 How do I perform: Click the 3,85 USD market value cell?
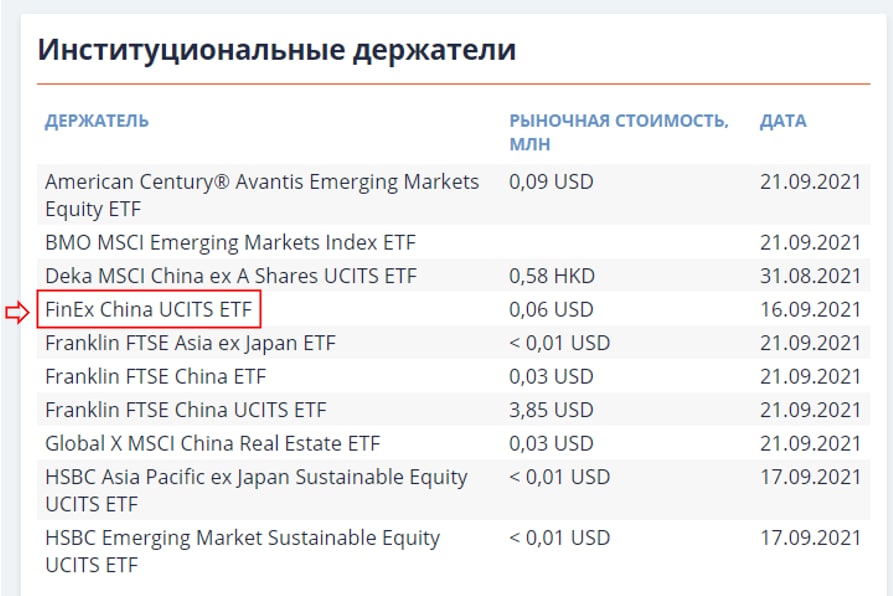[551, 410]
